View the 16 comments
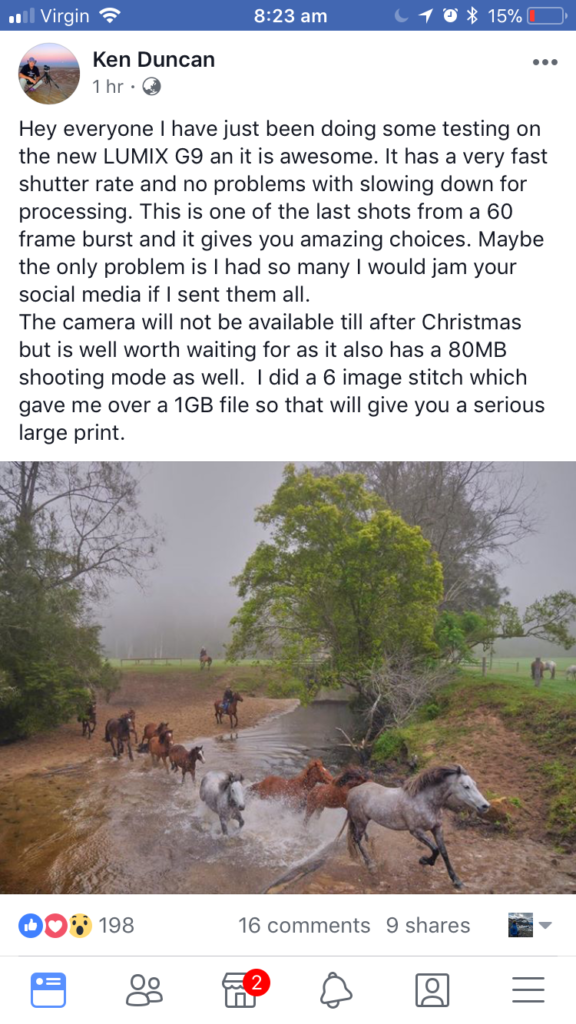 point(304,925)
